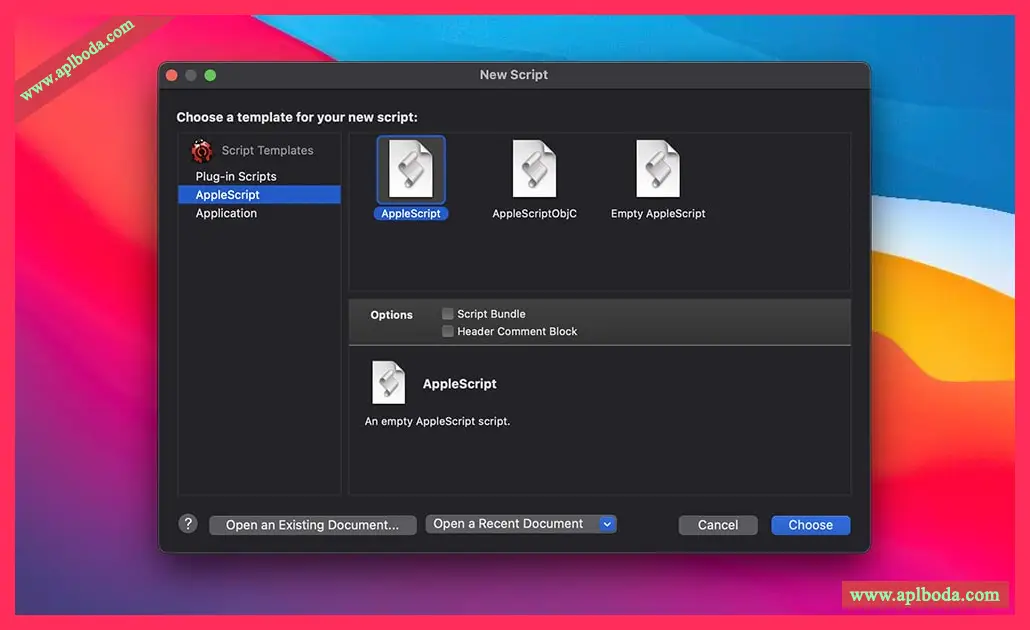Open help with the question mark button

tap(188, 524)
